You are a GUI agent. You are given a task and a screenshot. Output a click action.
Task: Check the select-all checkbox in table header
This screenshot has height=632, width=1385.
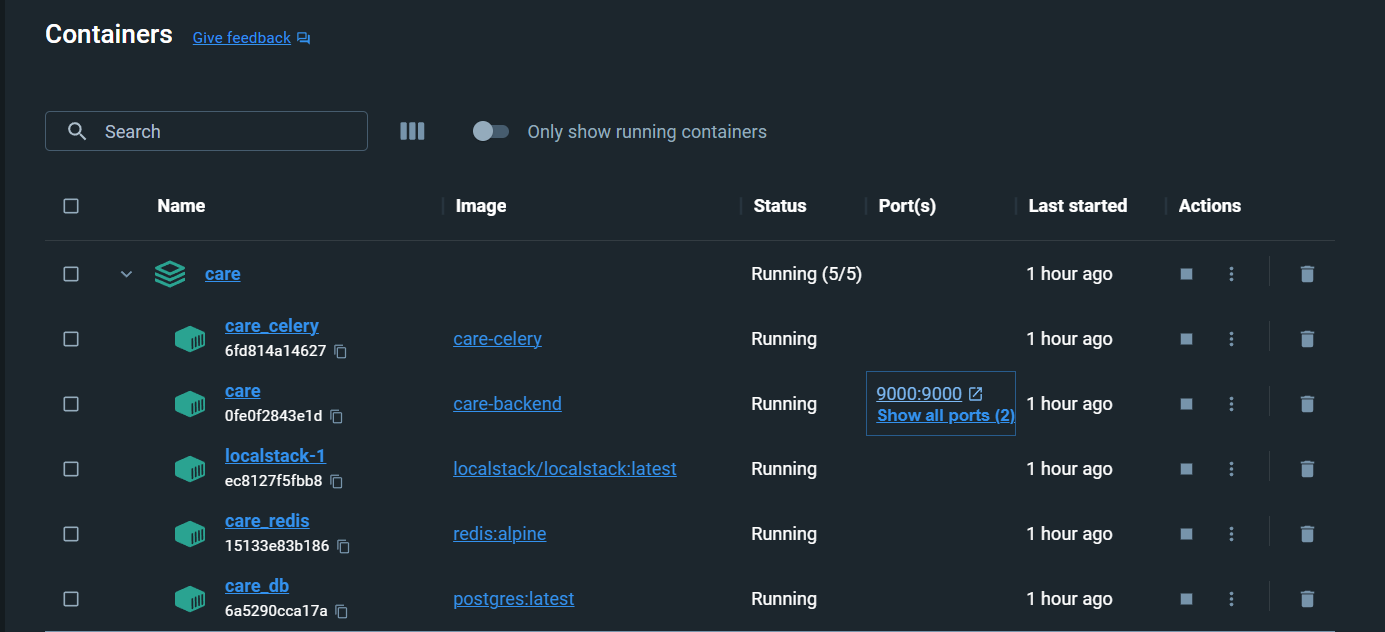pos(71,206)
